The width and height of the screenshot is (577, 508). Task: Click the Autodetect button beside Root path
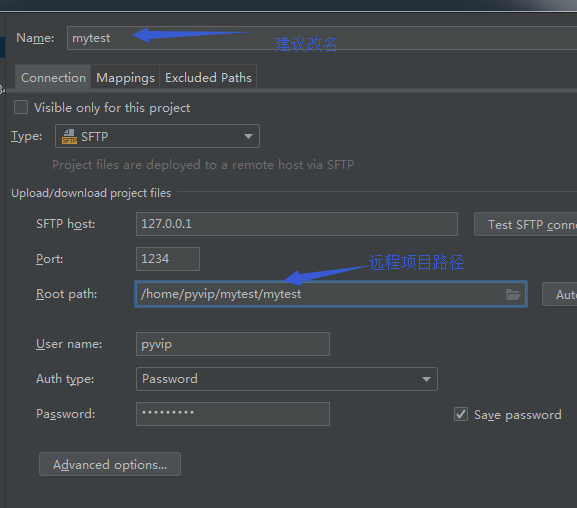coord(559,294)
